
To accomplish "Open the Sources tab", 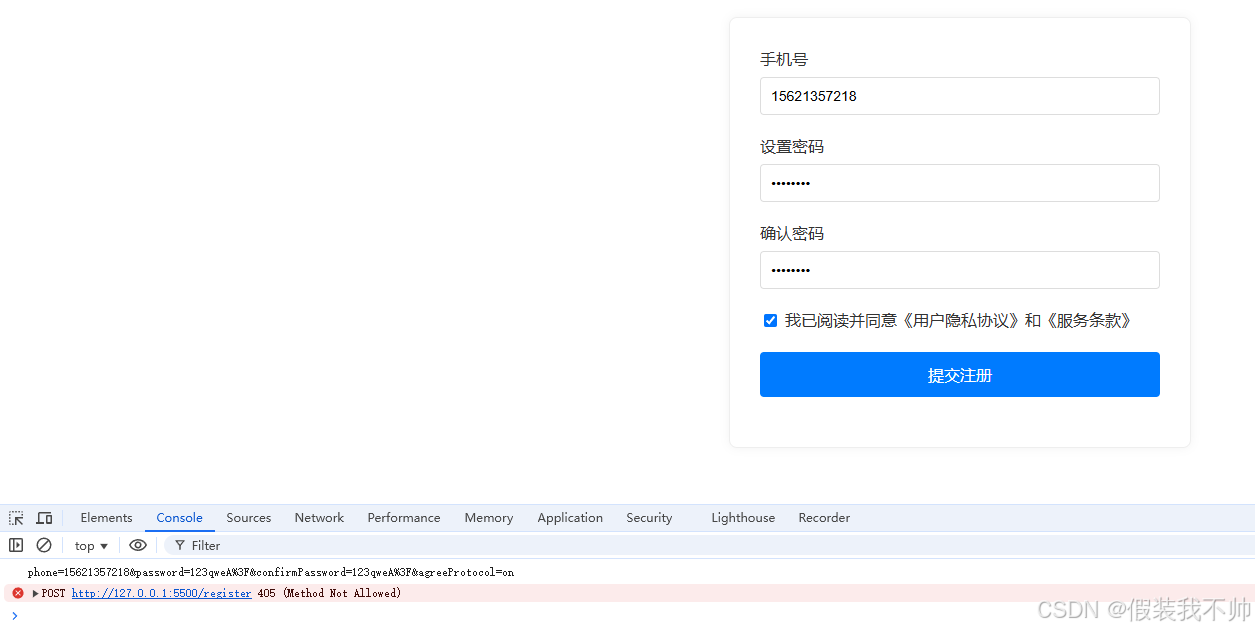I will click(249, 518).
